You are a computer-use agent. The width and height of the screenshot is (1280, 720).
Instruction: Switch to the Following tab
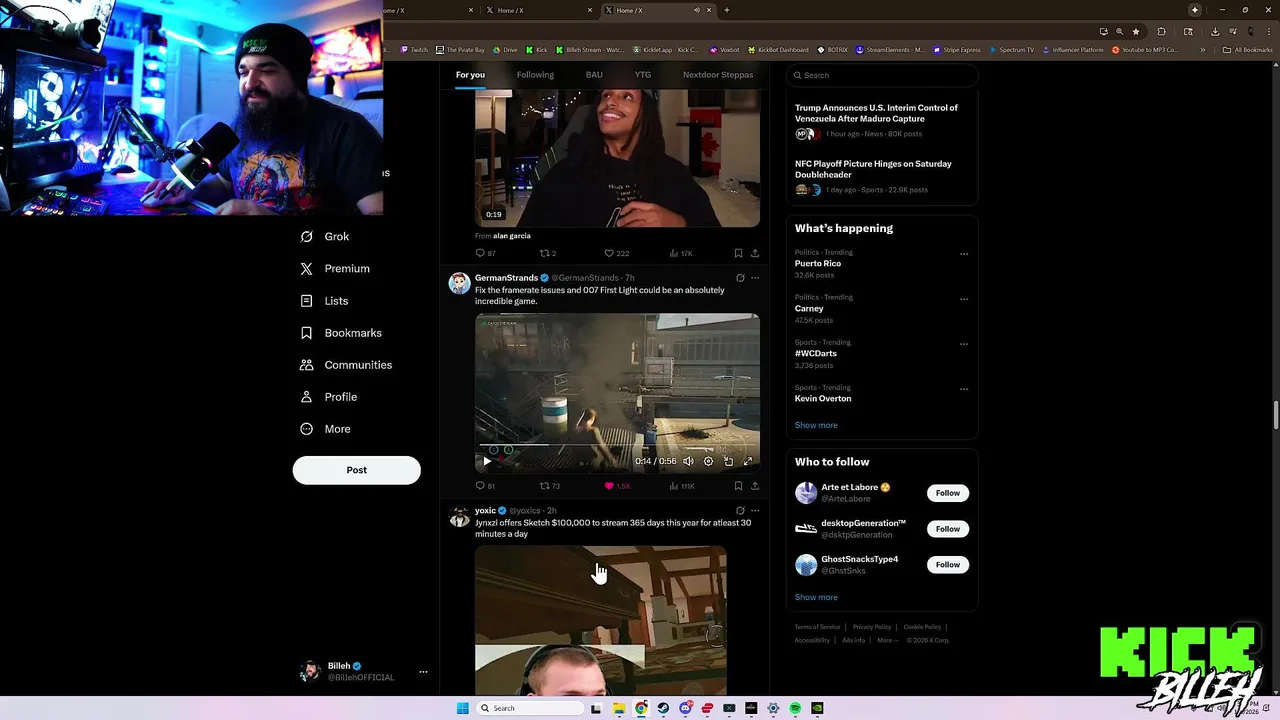[x=535, y=75]
